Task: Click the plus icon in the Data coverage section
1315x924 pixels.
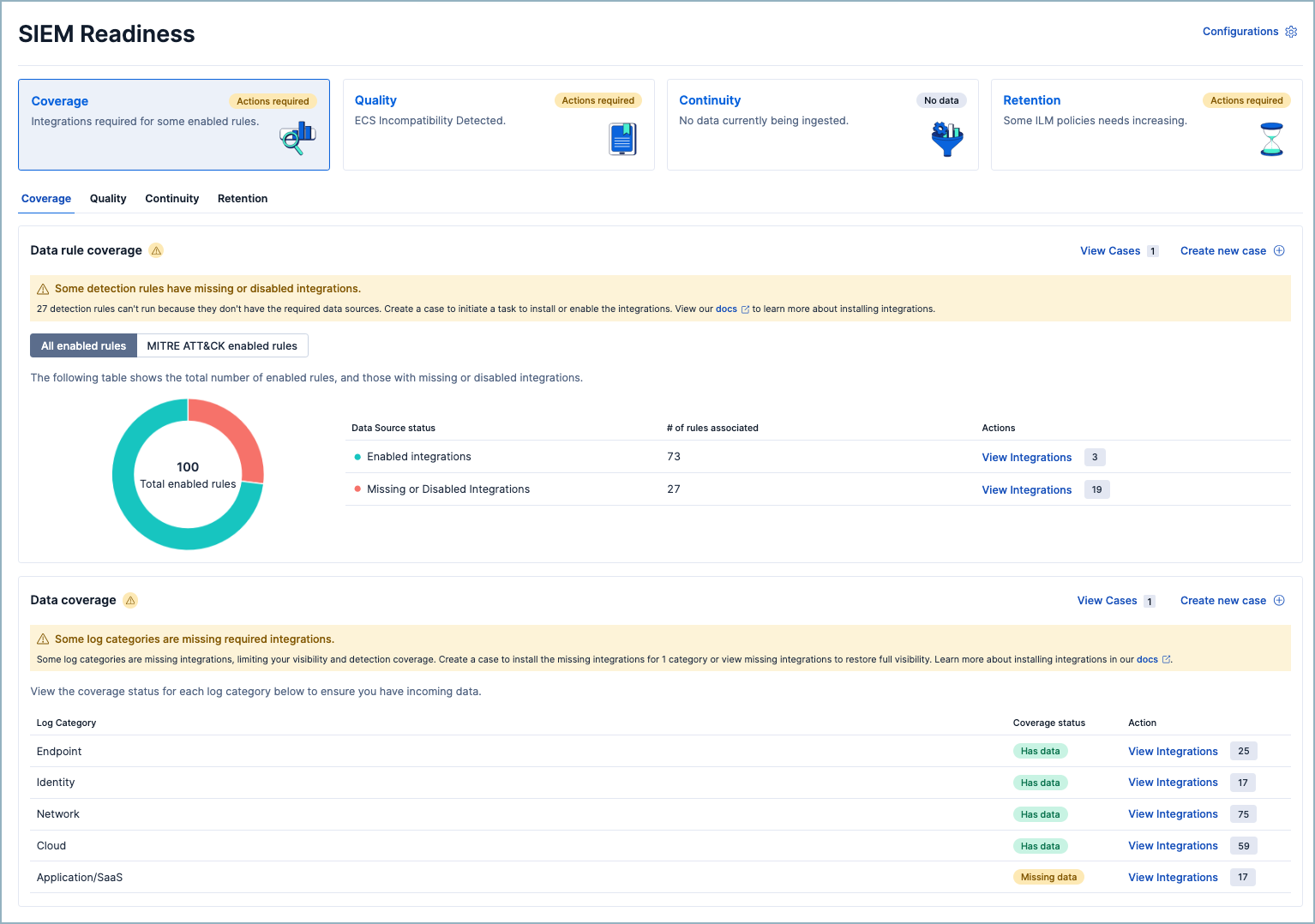Action: point(1279,600)
